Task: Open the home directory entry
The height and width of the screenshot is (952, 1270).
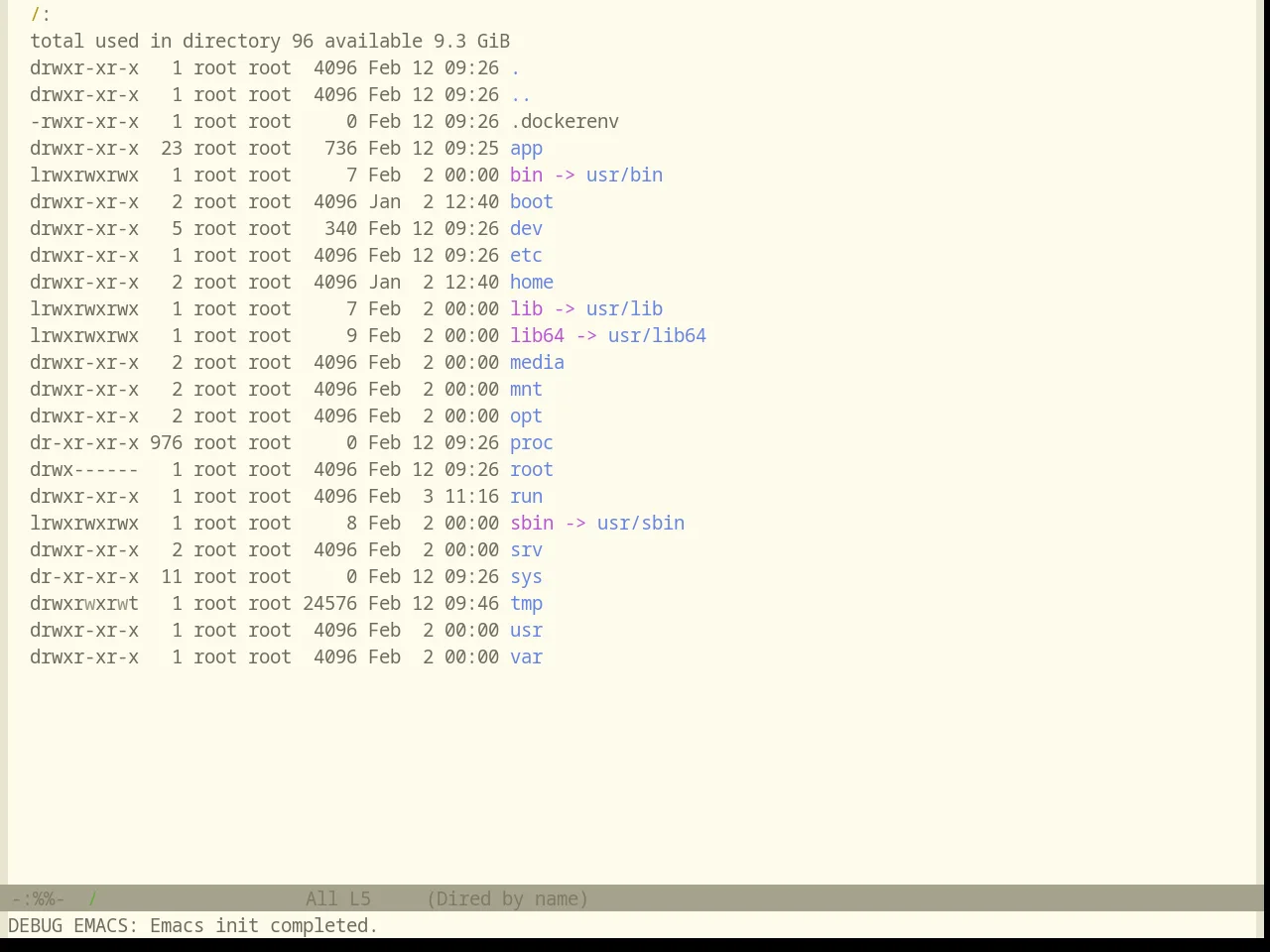Action: [531, 283]
